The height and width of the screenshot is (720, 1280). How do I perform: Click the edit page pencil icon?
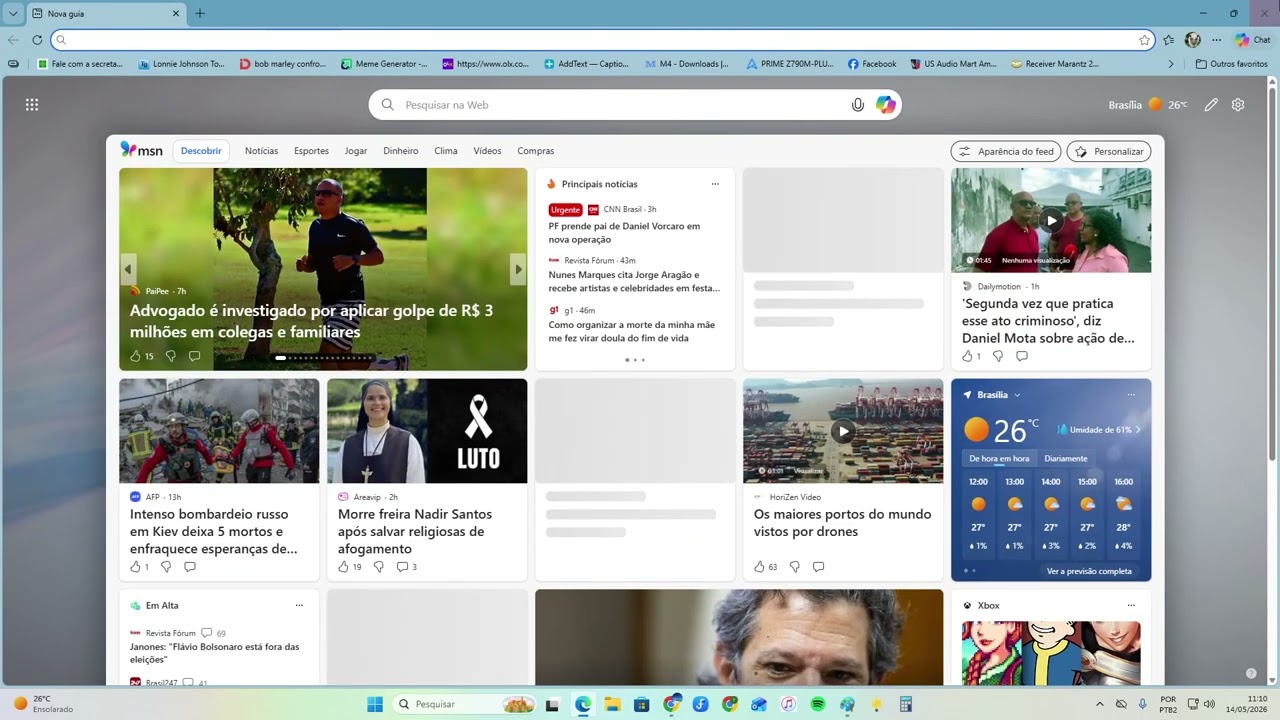[1211, 105]
